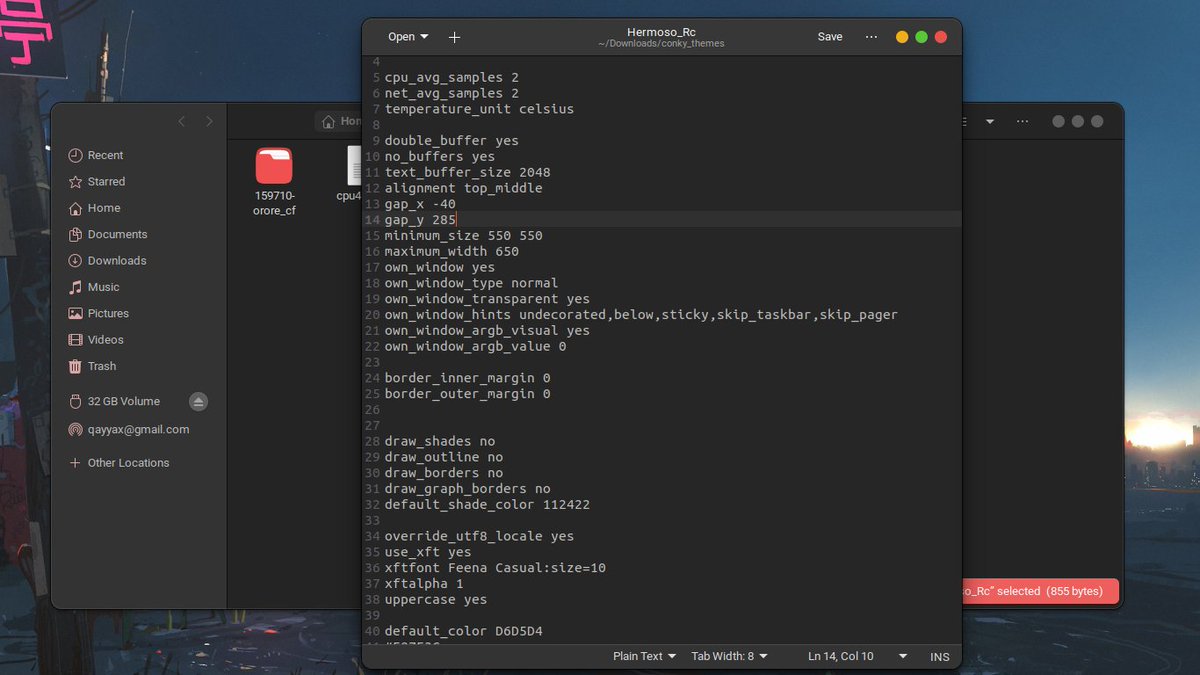Click the line 'maximum_width 650'
The width and height of the screenshot is (1200, 675).
coord(452,251)
